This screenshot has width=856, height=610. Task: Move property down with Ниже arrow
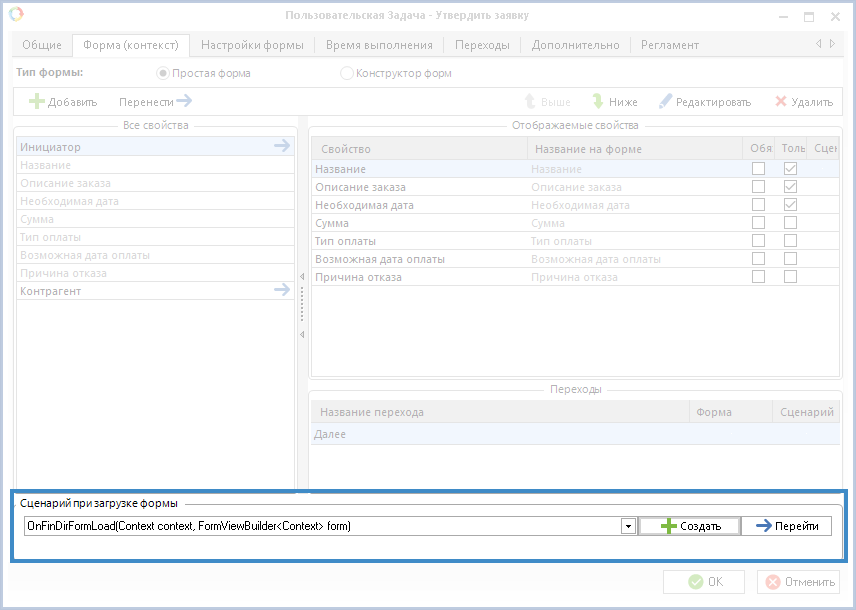point(598,102)
